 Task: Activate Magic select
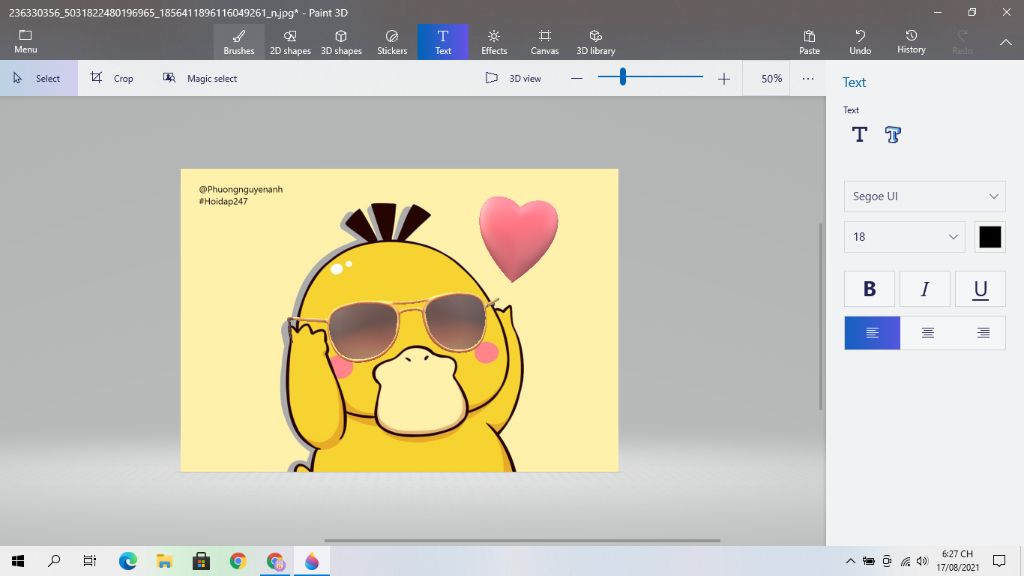click(x=200, y=78)
